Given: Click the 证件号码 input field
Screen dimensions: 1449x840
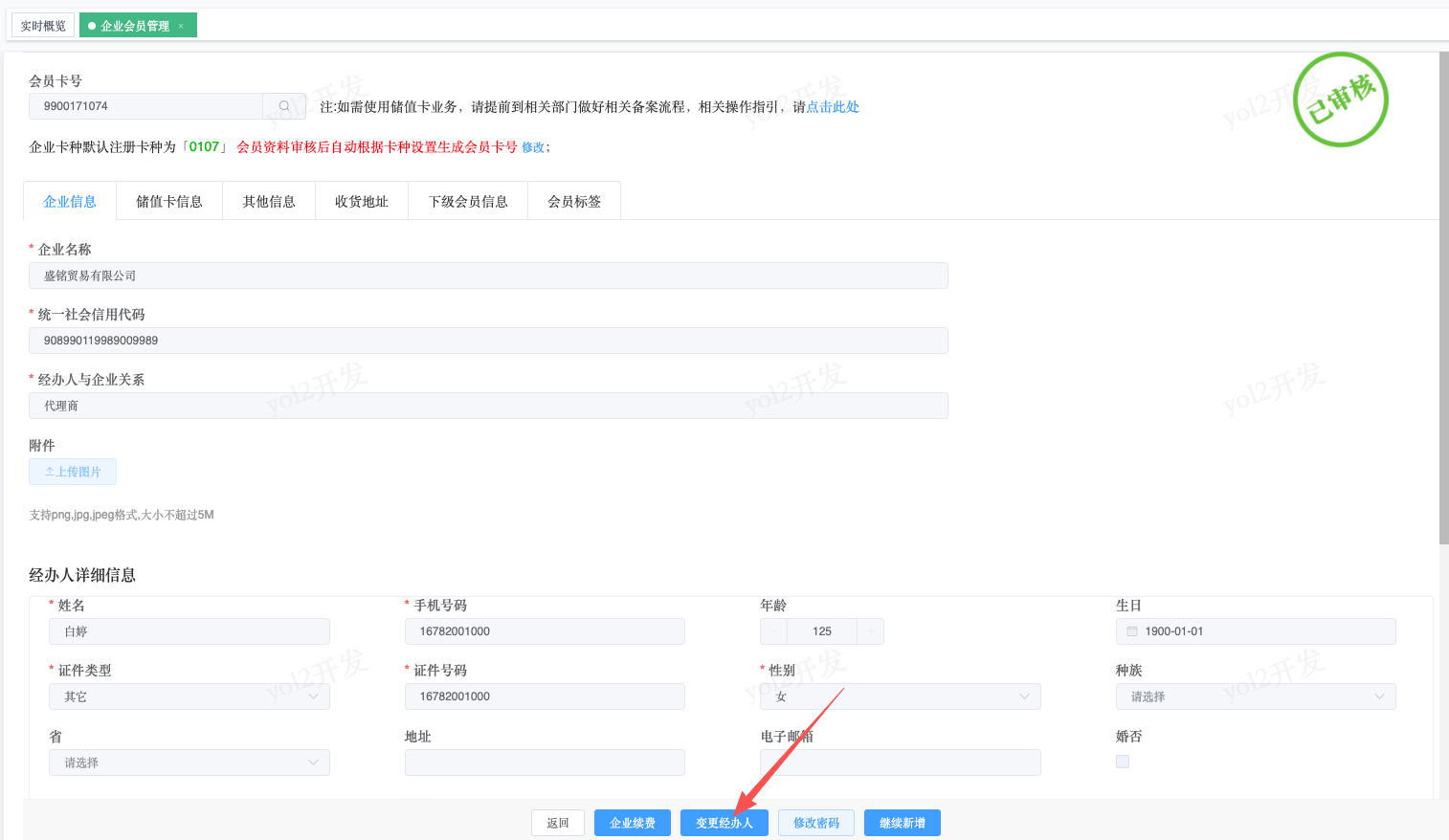Looking at the screenshot, I should click(x=545, y=696).
